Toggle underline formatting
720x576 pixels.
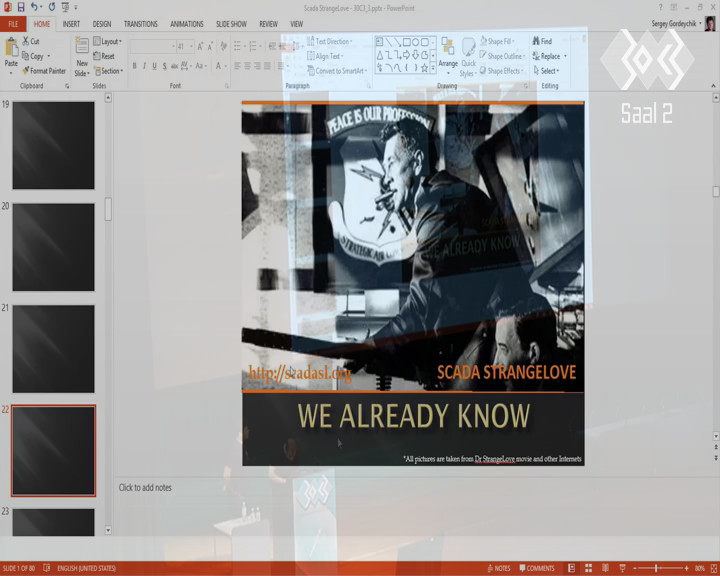pos(154,66)
